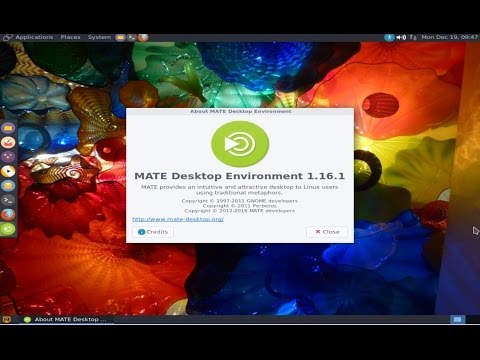Launch terminal from top panel
This screenshot has height=360, width=480.
click(132, 37)
